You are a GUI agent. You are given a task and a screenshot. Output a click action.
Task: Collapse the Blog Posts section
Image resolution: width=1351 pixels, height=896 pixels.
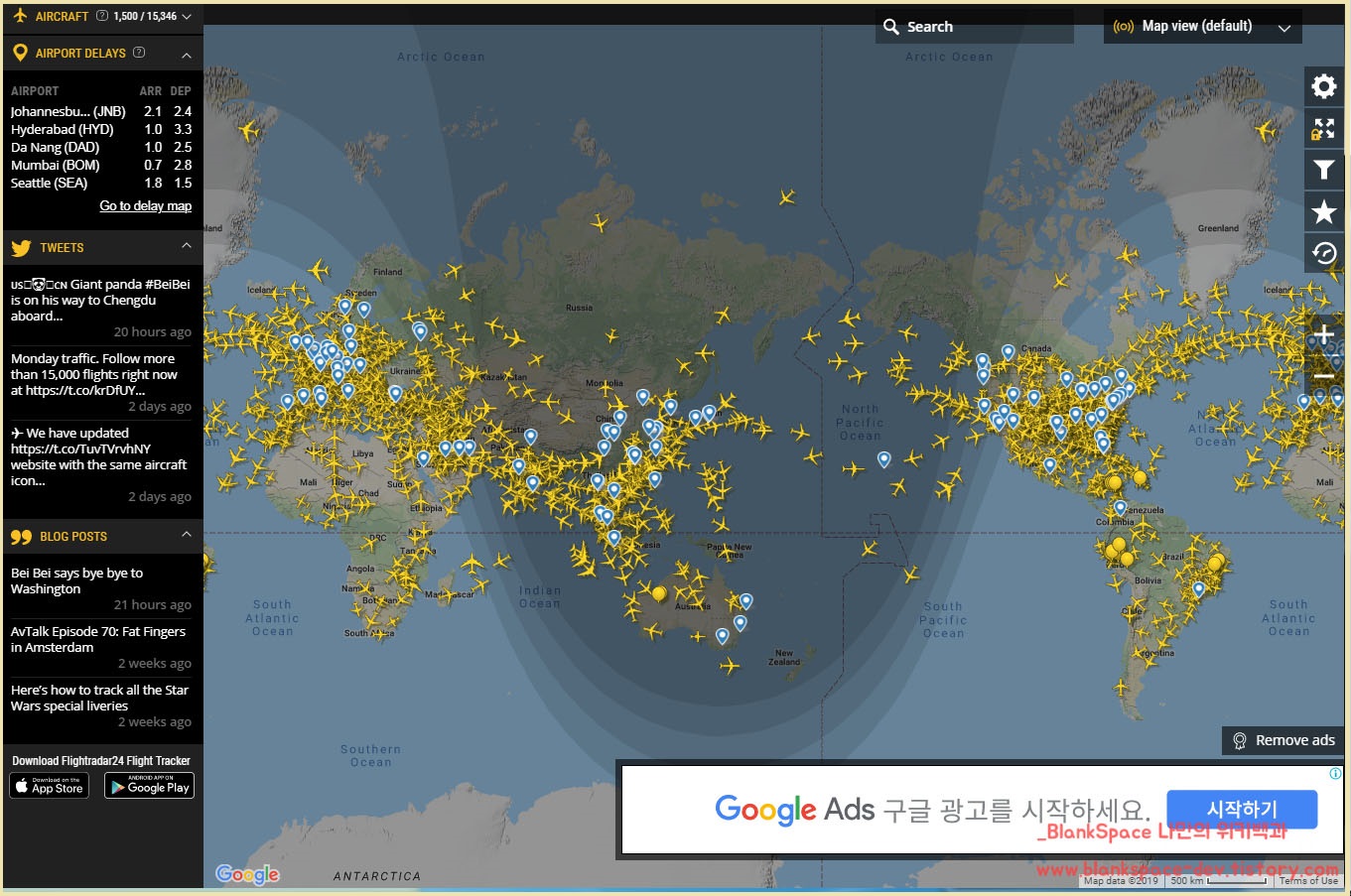click(187, 535)
